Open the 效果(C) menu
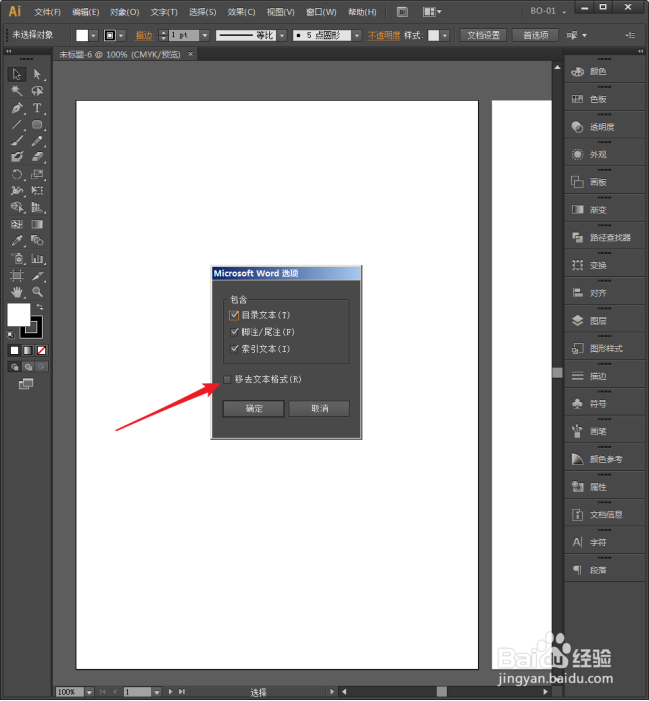The height and width of the screenshot is (701, 649). (241, 12)
